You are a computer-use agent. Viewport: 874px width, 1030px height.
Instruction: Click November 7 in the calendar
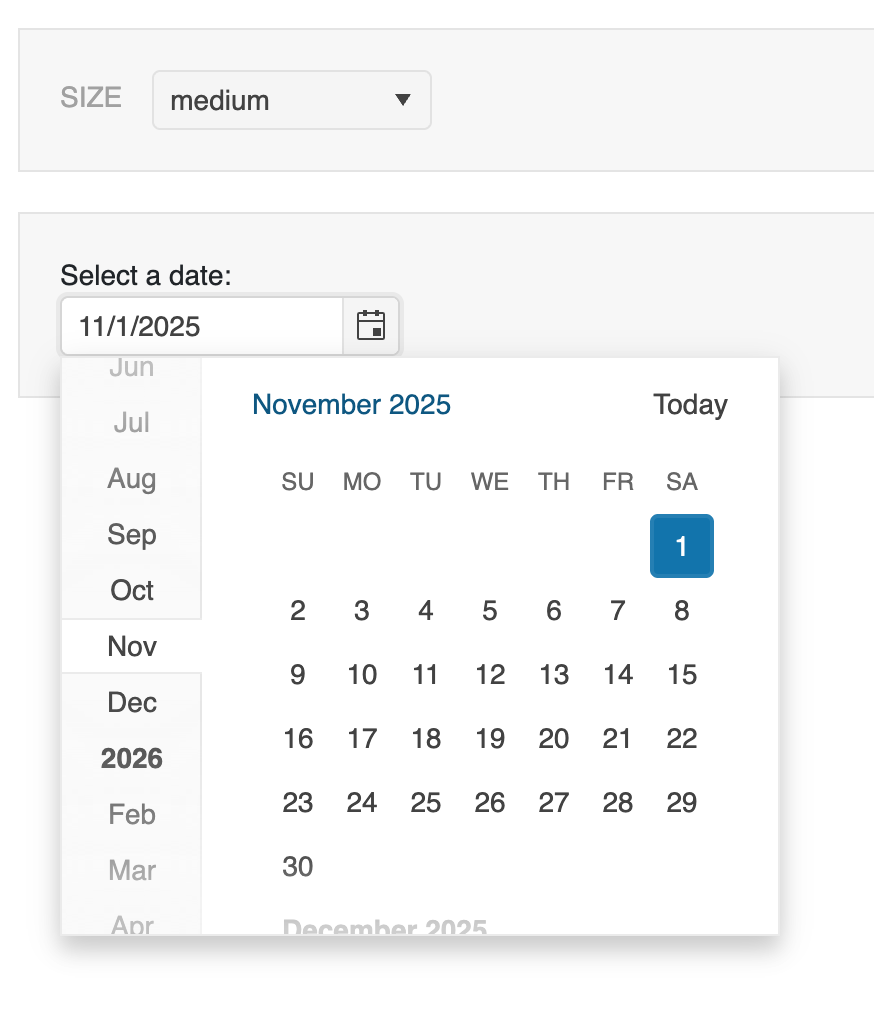[618, 611]
